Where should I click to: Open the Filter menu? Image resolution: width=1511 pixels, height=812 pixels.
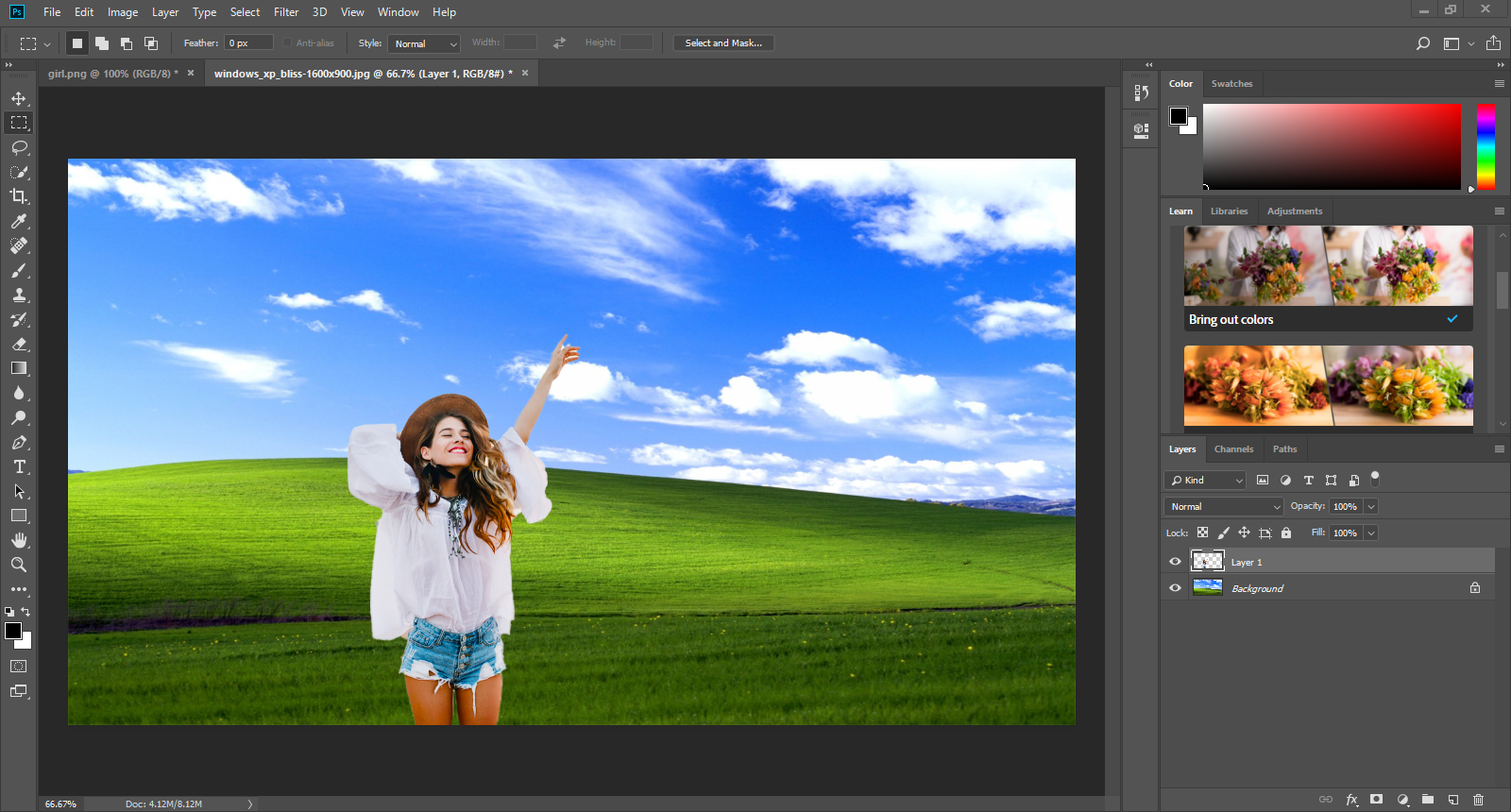(x=286, y=12)
